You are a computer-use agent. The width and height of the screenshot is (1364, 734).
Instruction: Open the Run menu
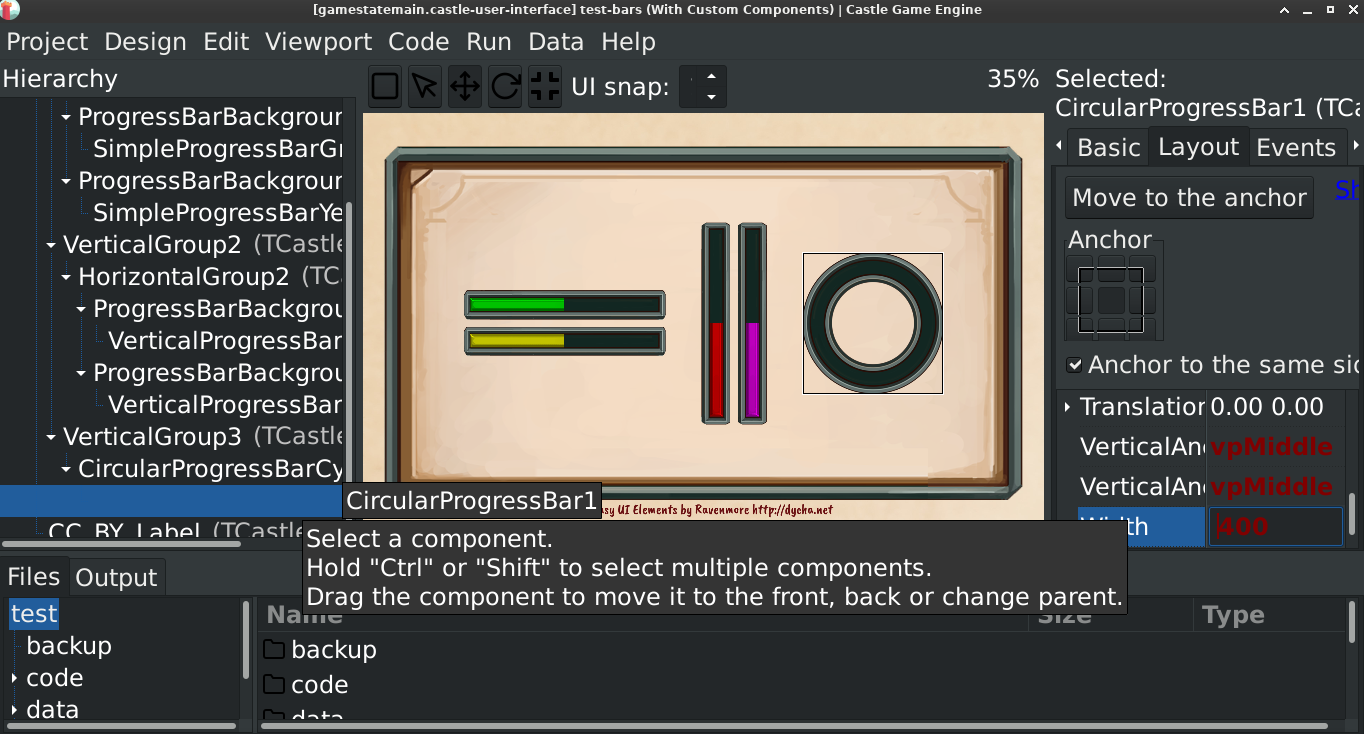coord(489,42)
